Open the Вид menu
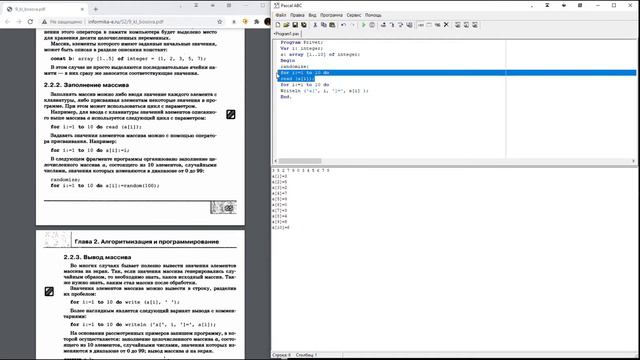640x360 pixels. pos(312,15)
